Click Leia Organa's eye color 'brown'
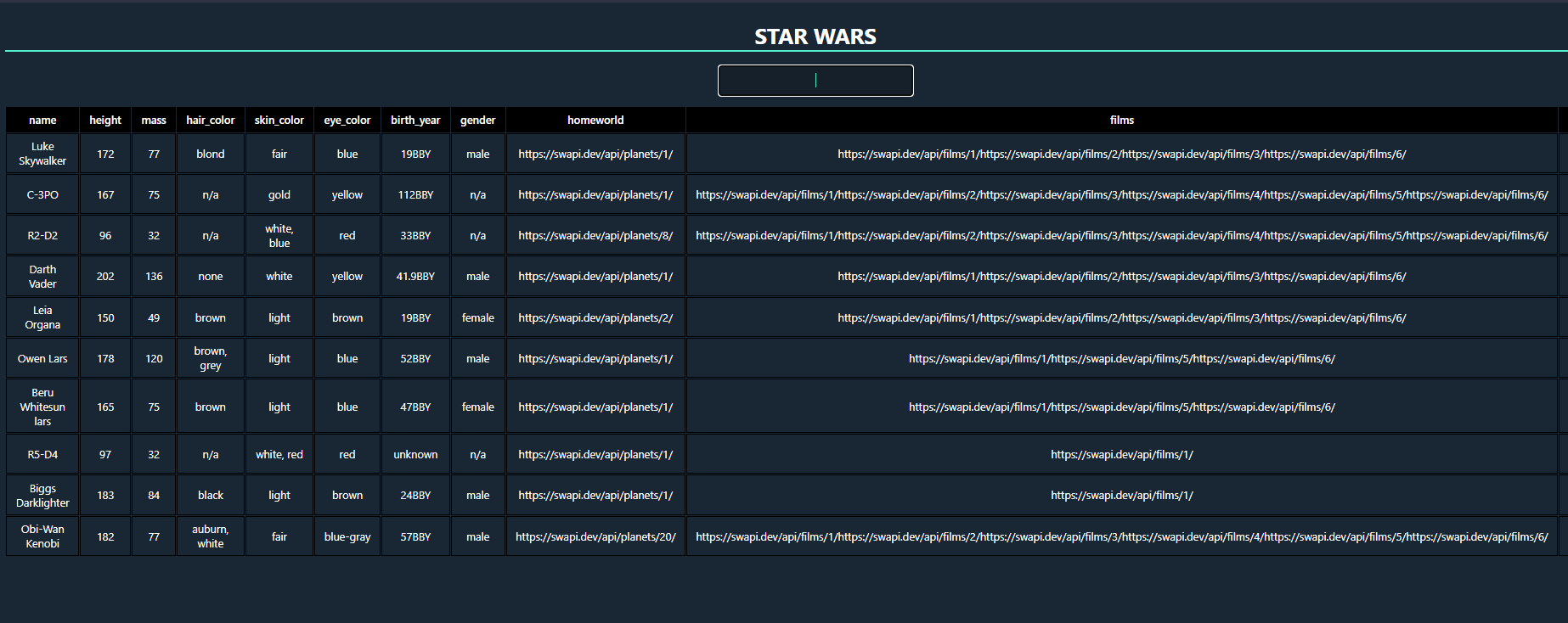1568x623 pixels. click(x=347, y=317)
